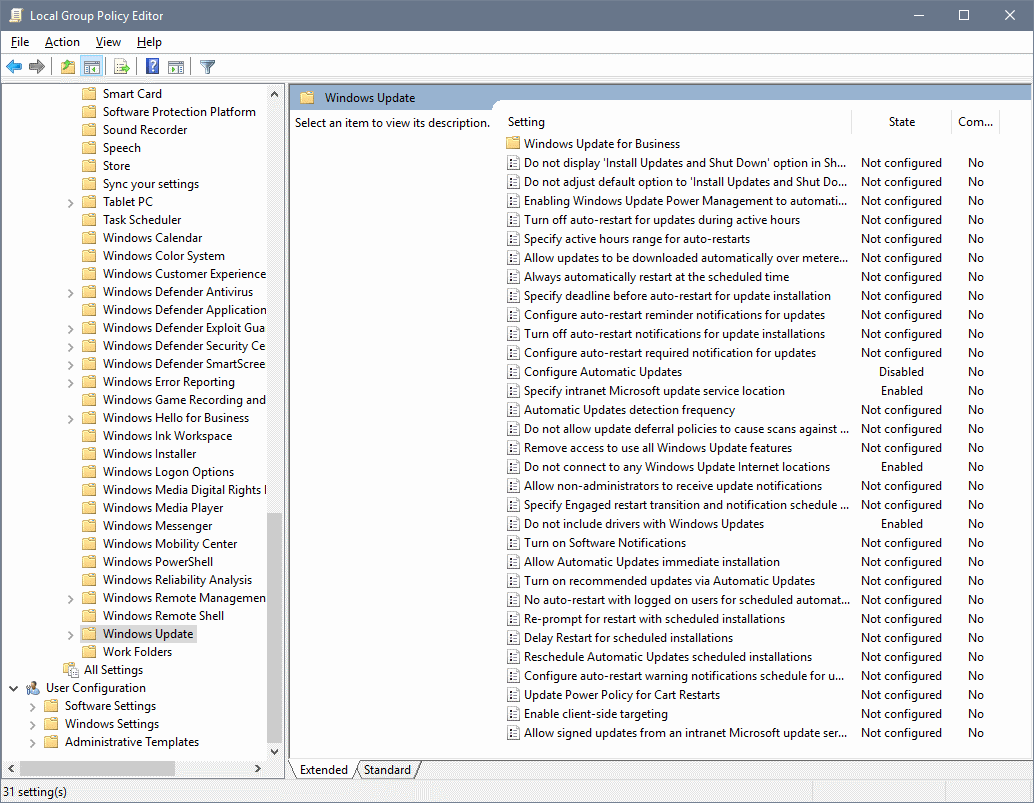Sort by the Setting column header
The width and height of the screenshot is (1034, 803).
click(x=677, y=122)
